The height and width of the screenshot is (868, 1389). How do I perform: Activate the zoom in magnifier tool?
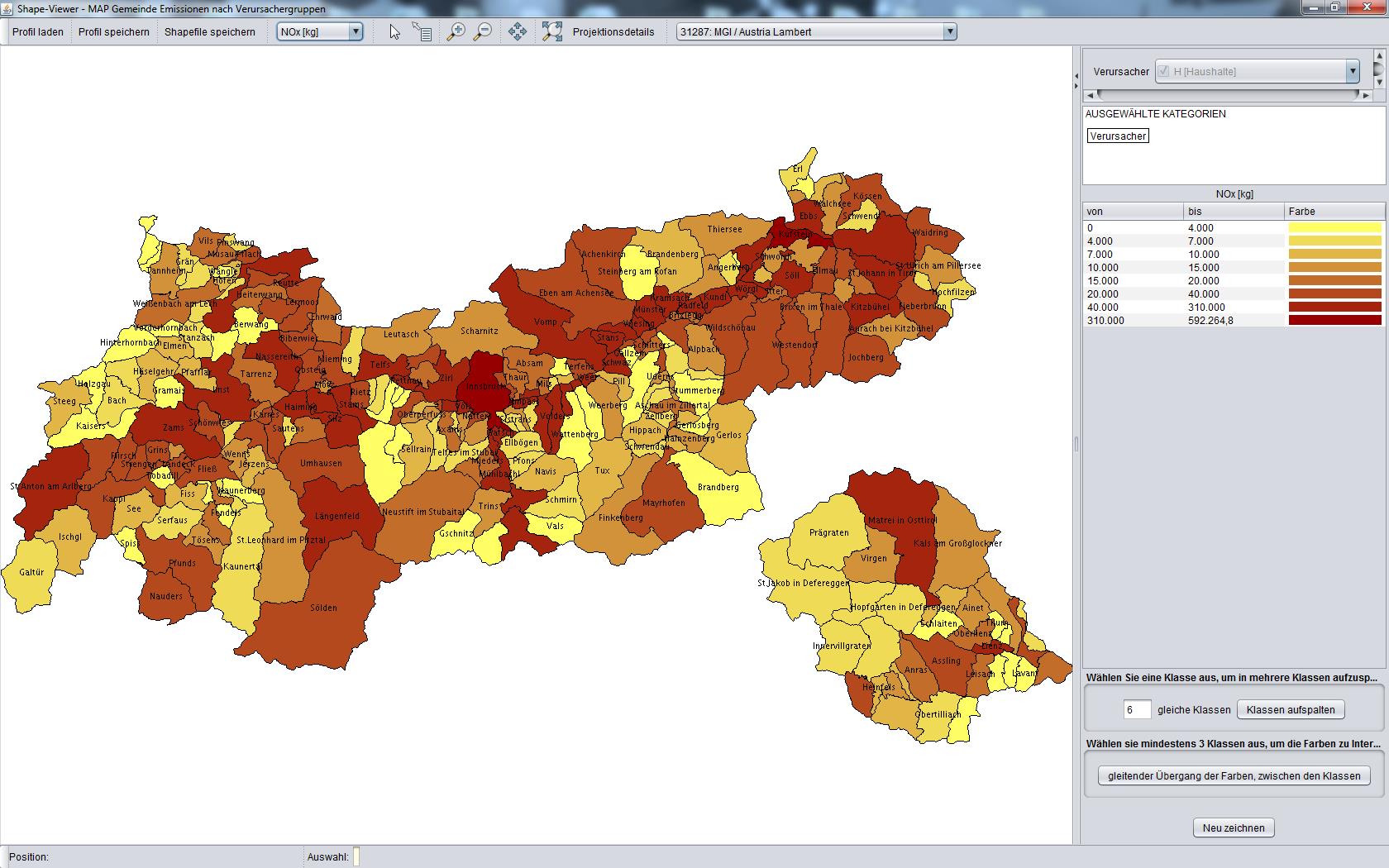[456, 32]
